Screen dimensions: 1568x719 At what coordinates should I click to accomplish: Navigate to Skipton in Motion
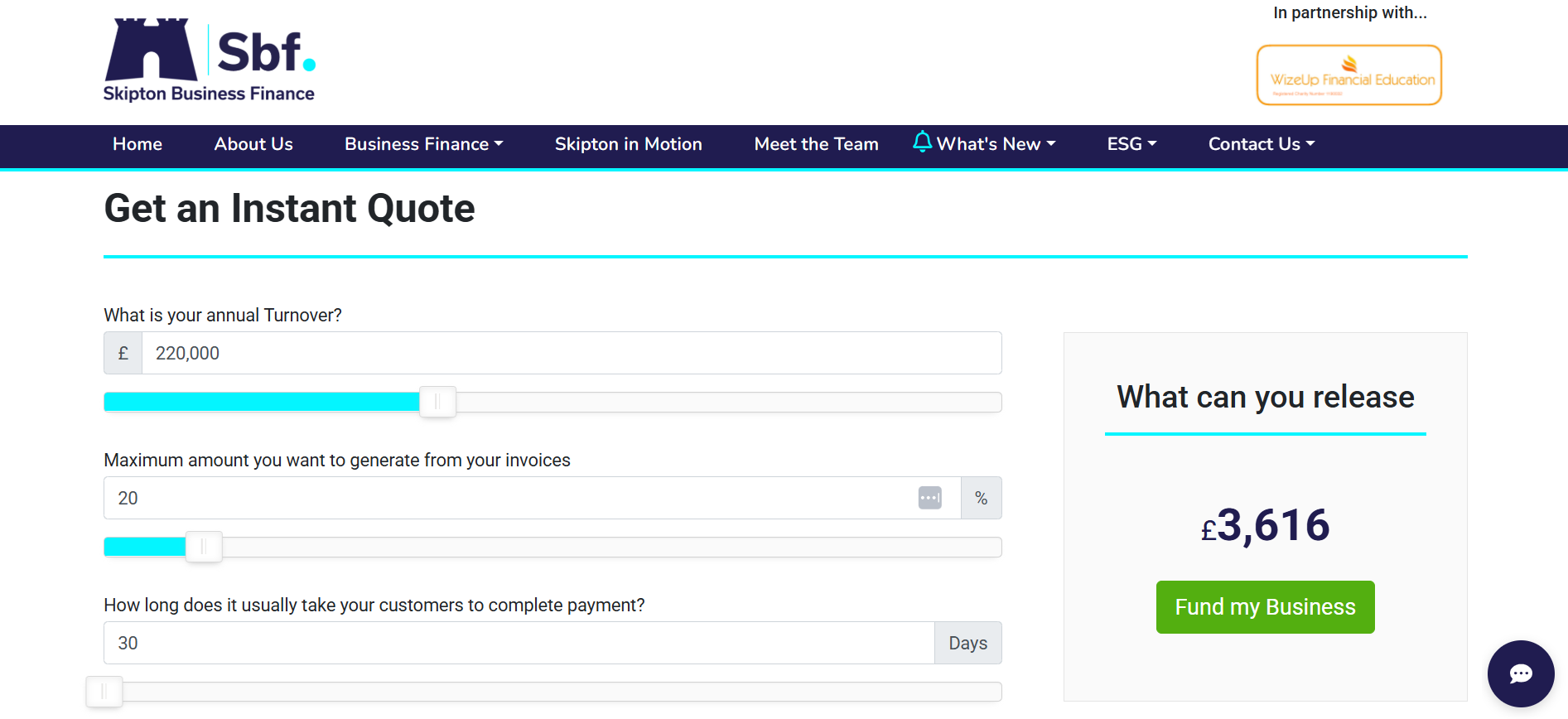[x=628, y=144]
